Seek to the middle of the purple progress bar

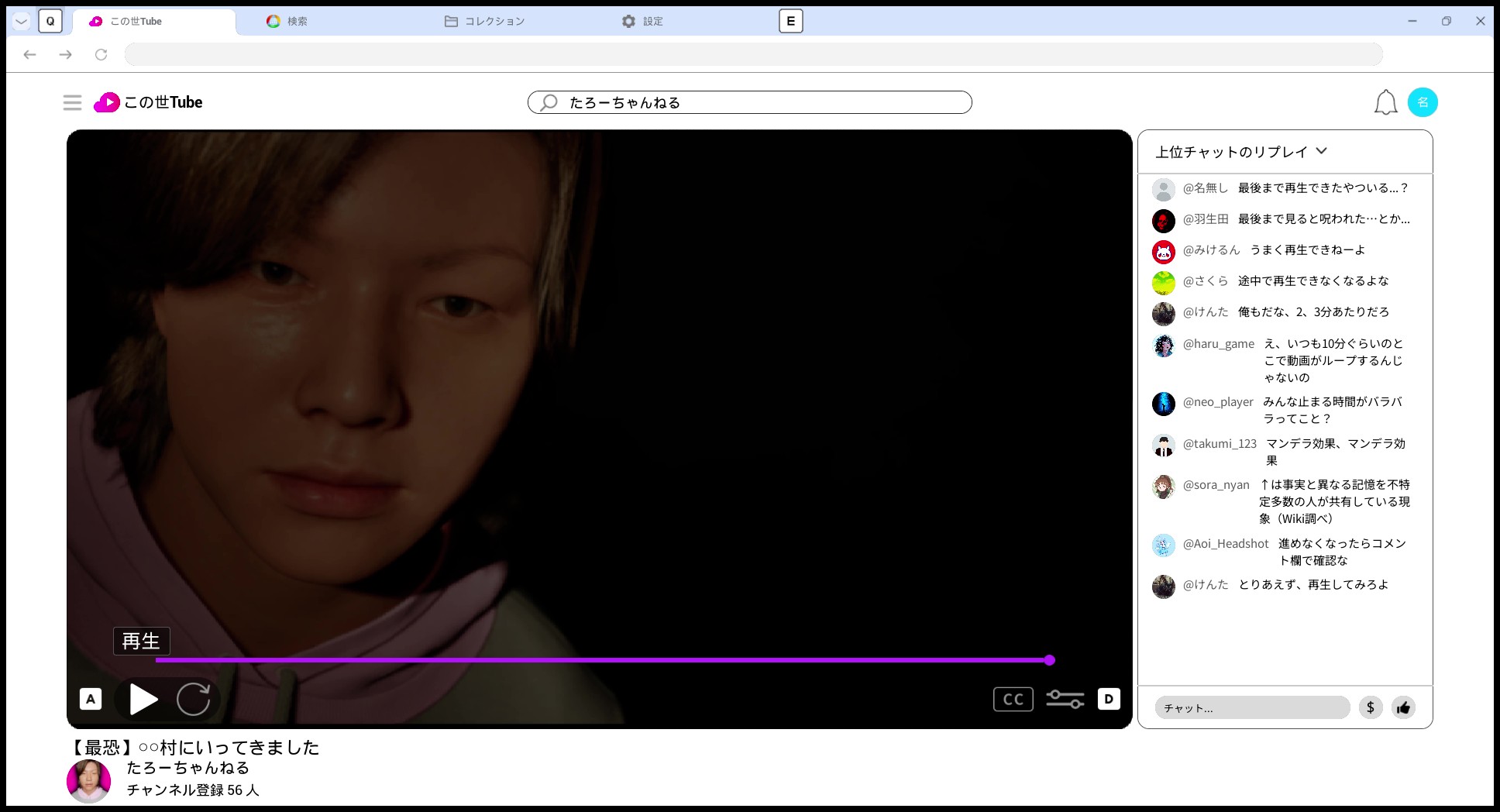(x=602, y=660)
